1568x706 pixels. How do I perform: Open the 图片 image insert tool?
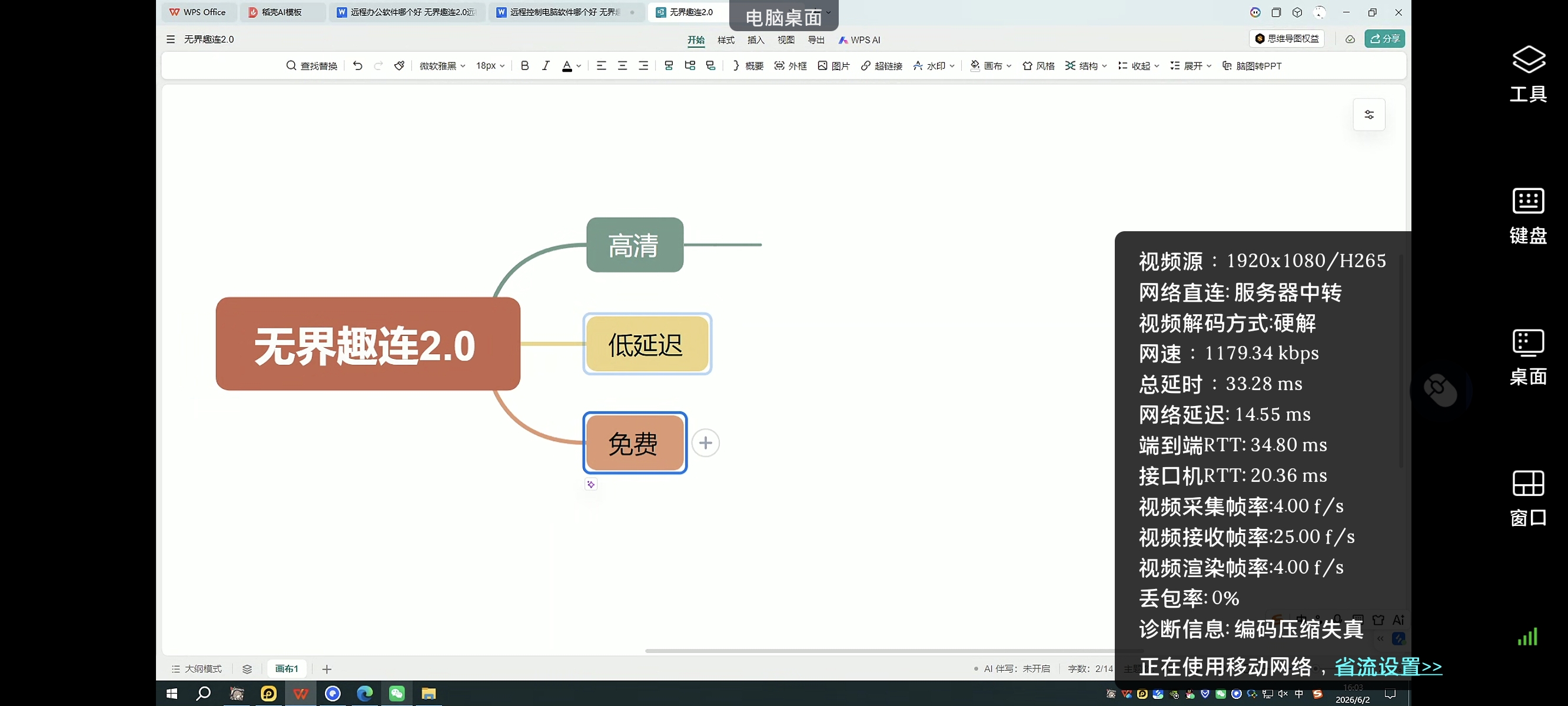[x=833, y=66]
